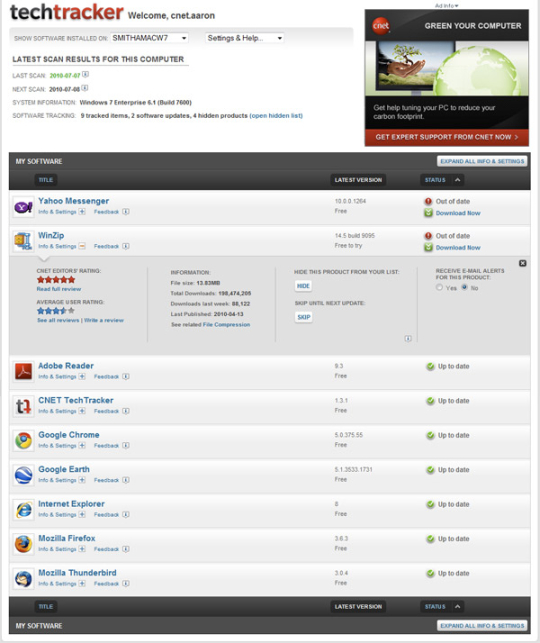Select No for WinZip e-mail alerts

(465, 287)
